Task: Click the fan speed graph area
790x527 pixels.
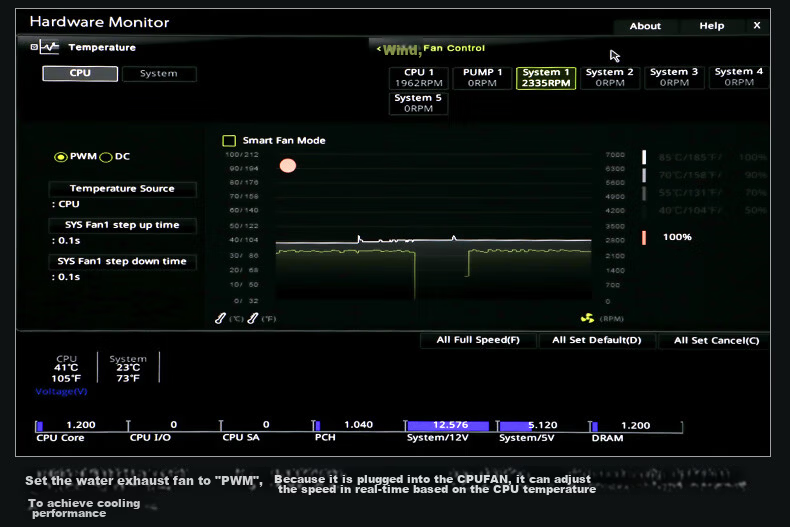Action: pyautogui.click(x=433, y=227)
